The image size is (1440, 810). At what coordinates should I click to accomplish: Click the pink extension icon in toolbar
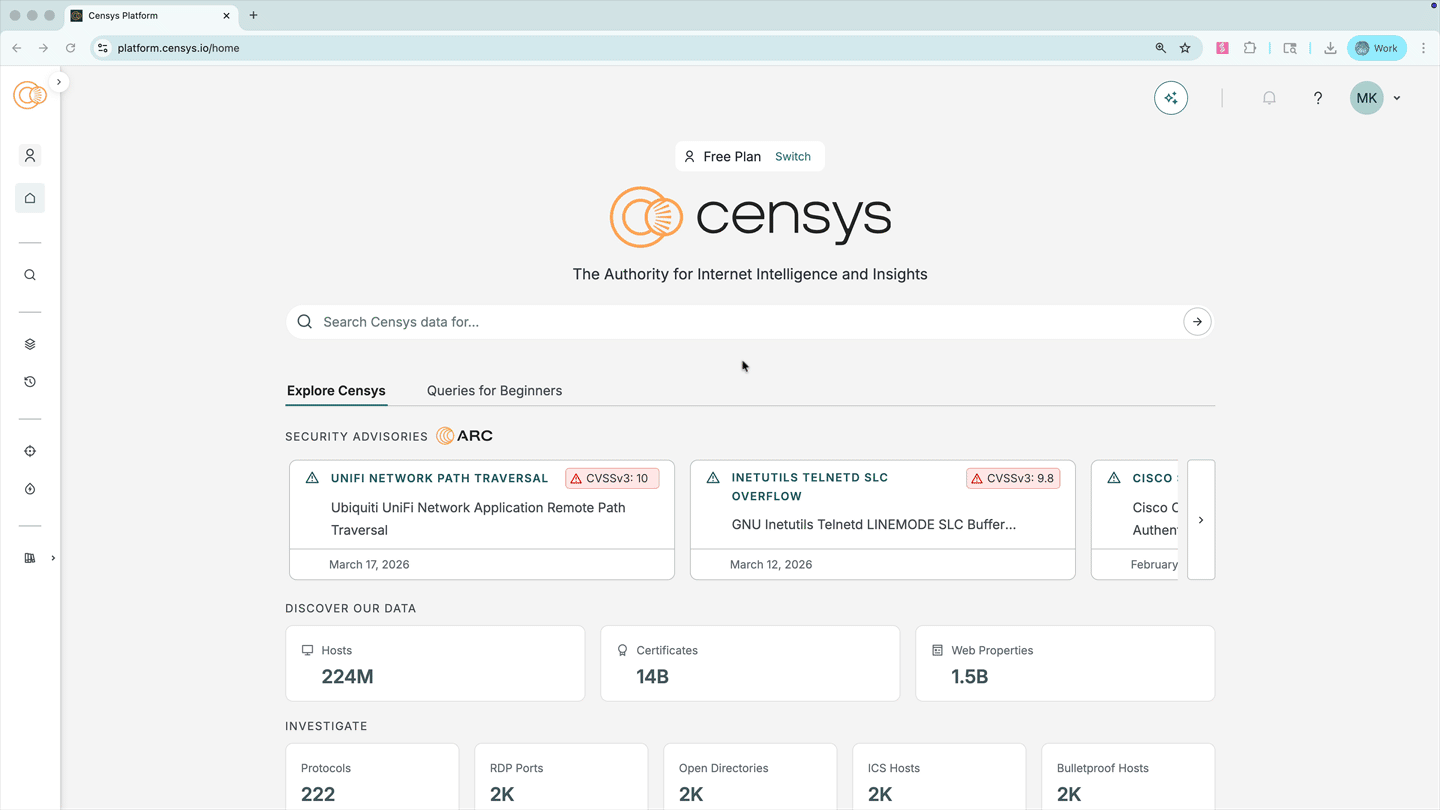[x=1222, y=48]
